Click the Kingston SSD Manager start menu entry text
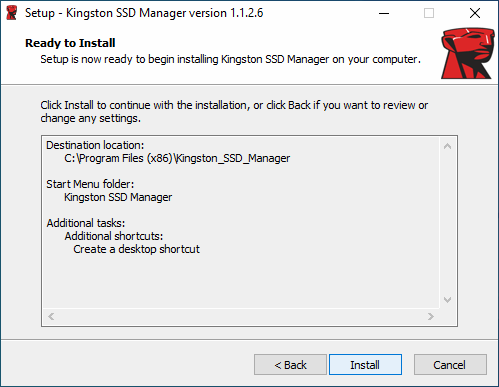 (118, 197)
